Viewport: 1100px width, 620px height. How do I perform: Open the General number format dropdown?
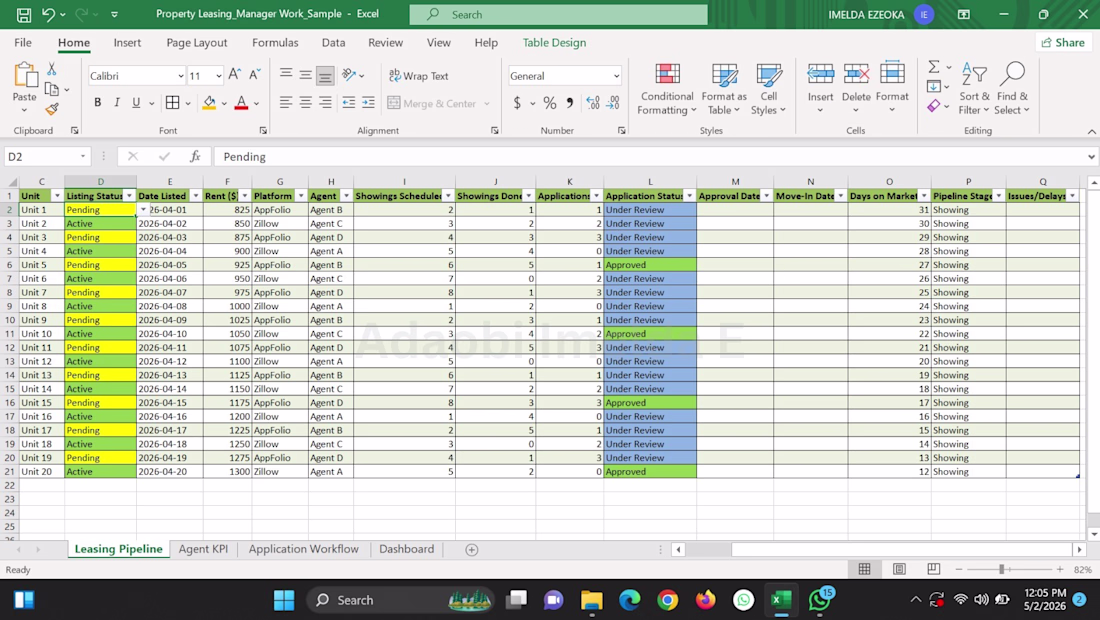[x=616, y=76]
